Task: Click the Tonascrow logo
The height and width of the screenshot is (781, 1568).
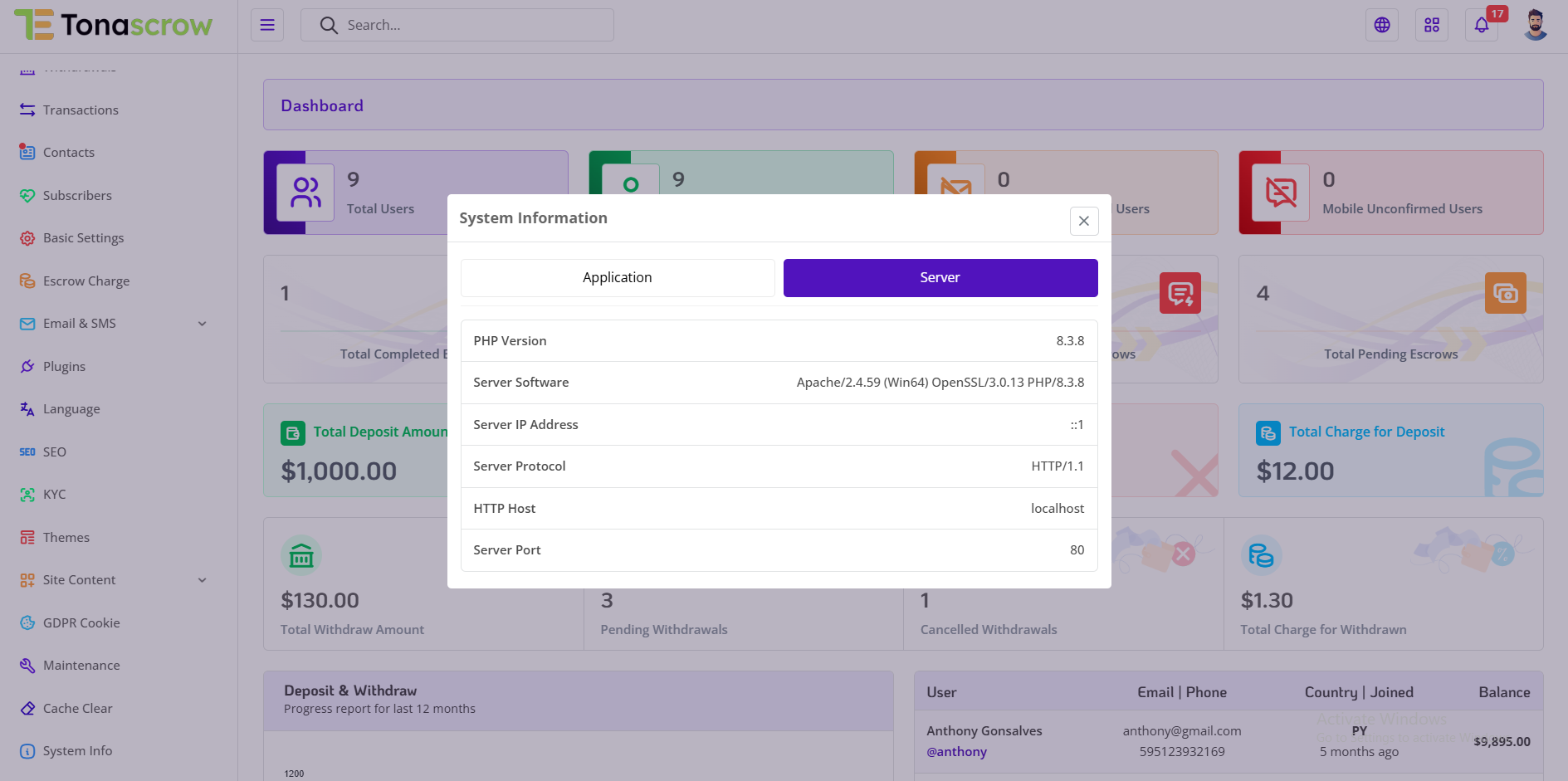Action: coord(114,25)
